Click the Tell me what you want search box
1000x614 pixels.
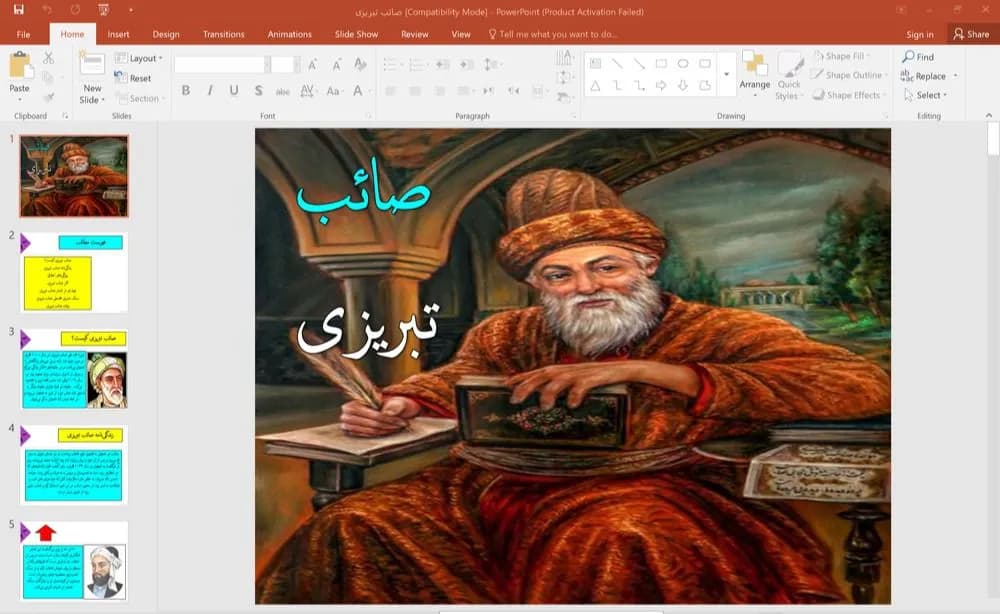pyautogui.click(x=552, y=34)
